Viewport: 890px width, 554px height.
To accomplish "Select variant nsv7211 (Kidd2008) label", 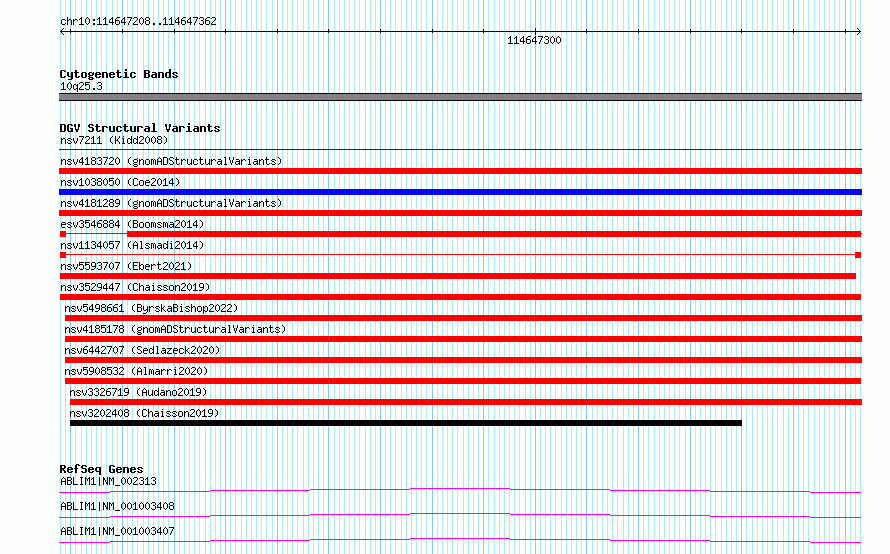I will 114,140.
